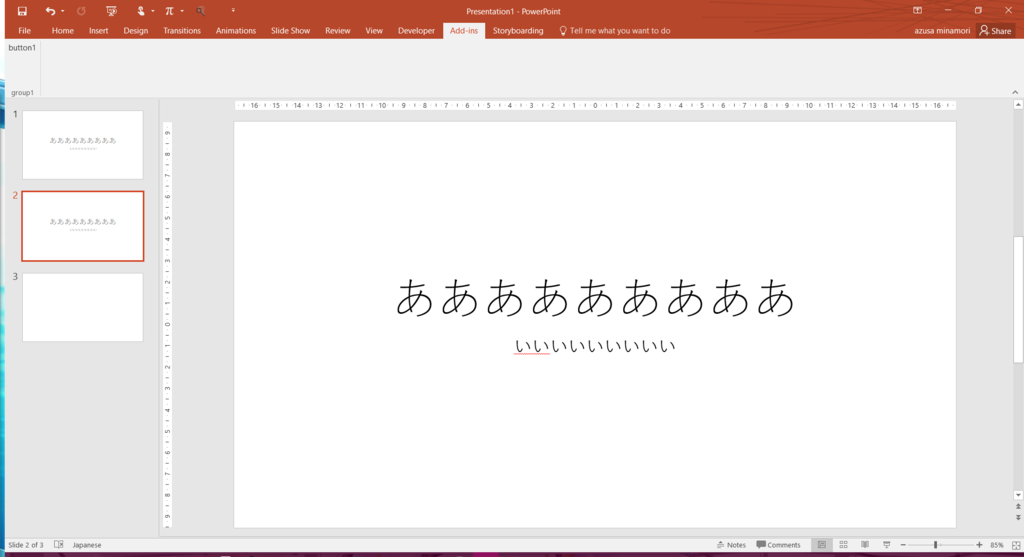The width and height of the screenshot is (1024, 557).
Task: Click the Next Slide double-arrow button
Action: pyautogui.click(x=1018, y=518)
